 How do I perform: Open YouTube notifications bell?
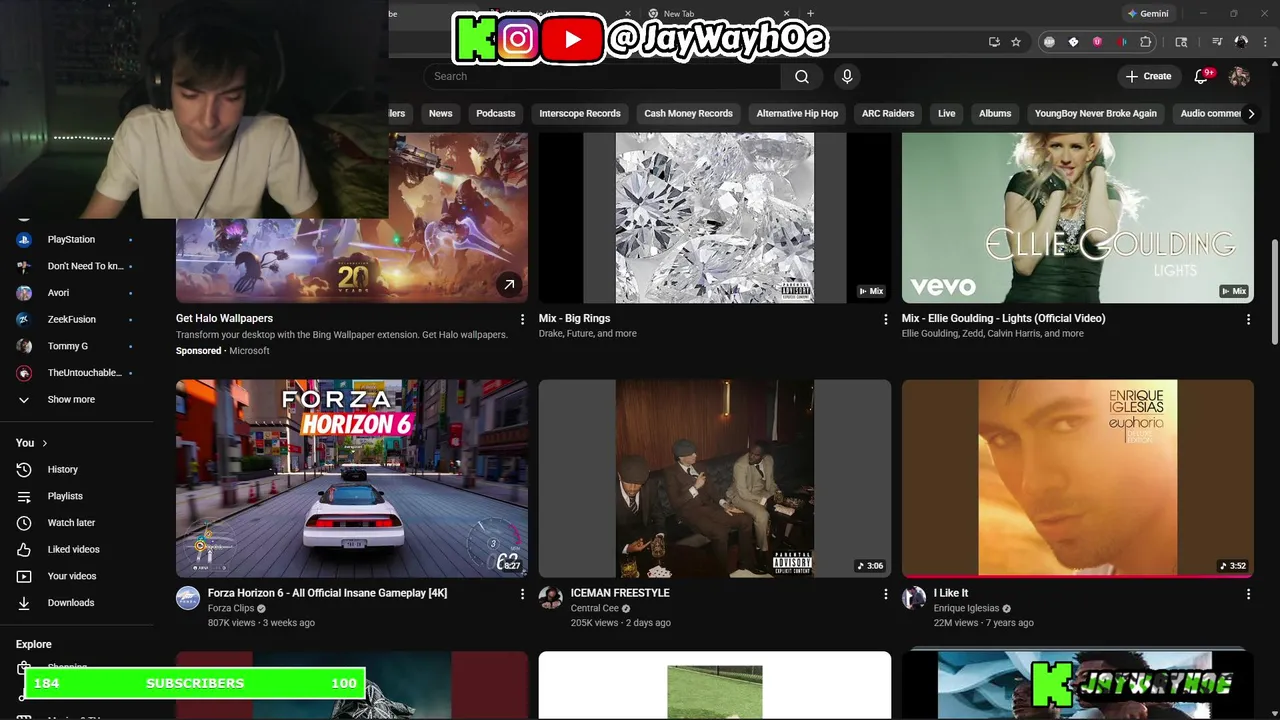[x=1203, y=76]
